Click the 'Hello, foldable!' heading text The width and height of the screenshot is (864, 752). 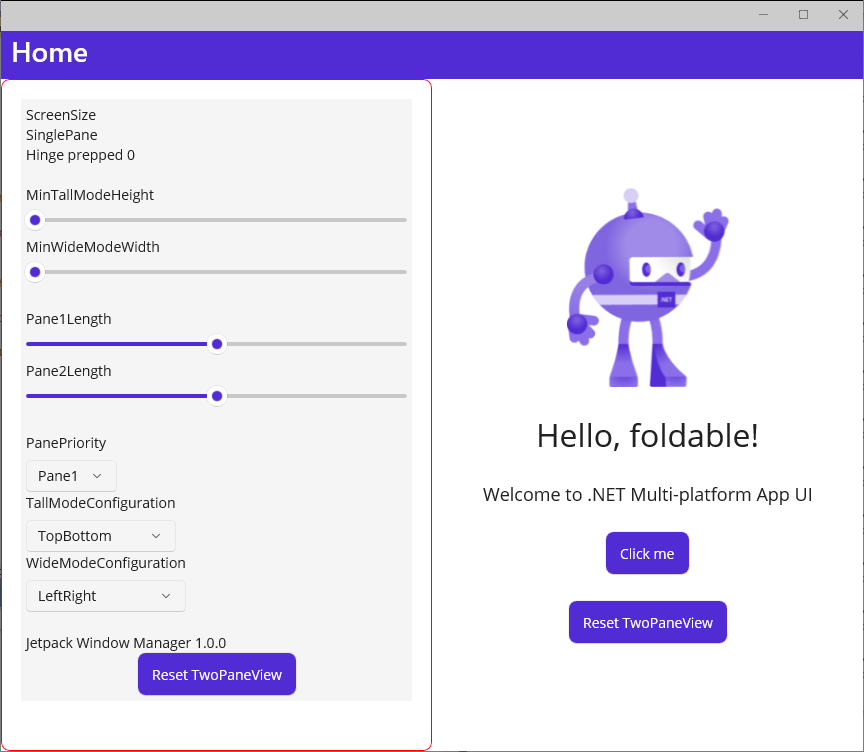647,436
